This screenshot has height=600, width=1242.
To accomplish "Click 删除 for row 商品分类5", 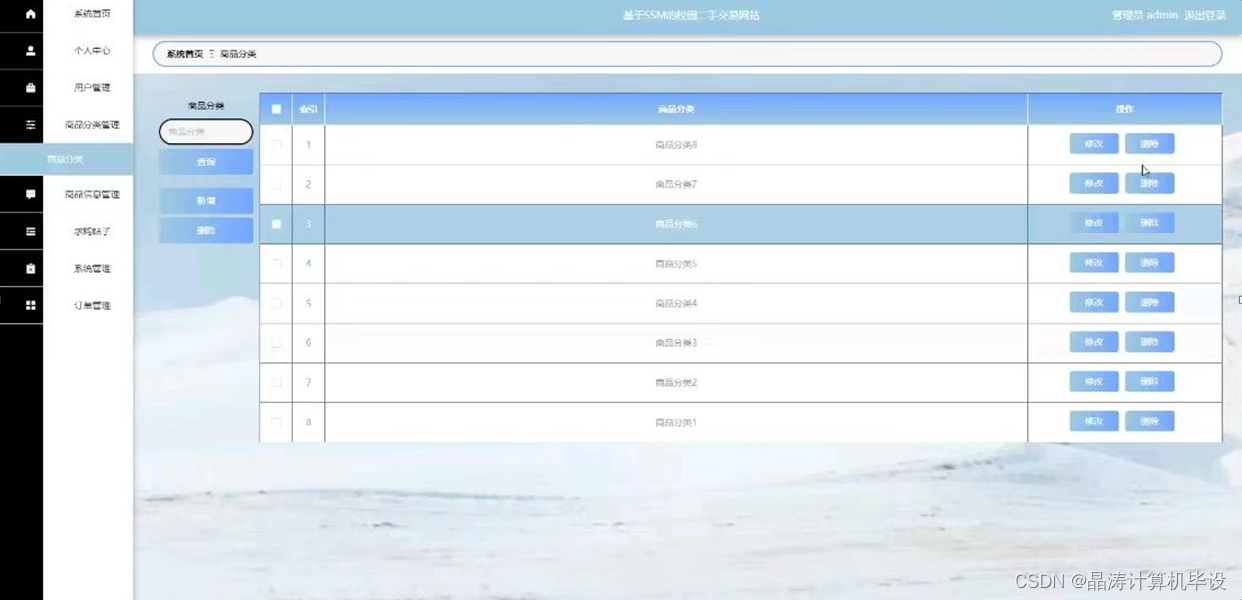I will tap(1149, 263).
